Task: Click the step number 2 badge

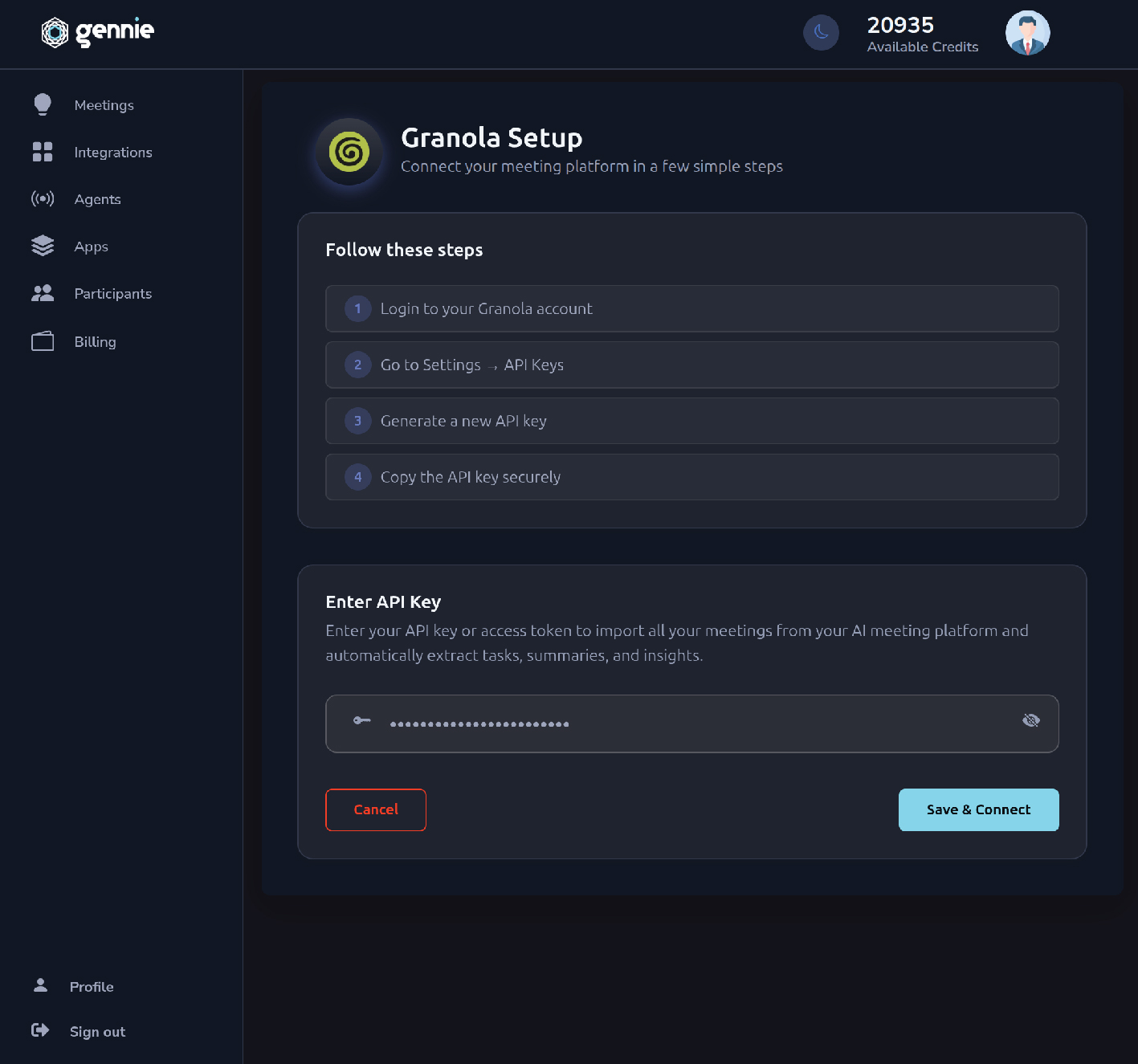Action: coord(358,365)
